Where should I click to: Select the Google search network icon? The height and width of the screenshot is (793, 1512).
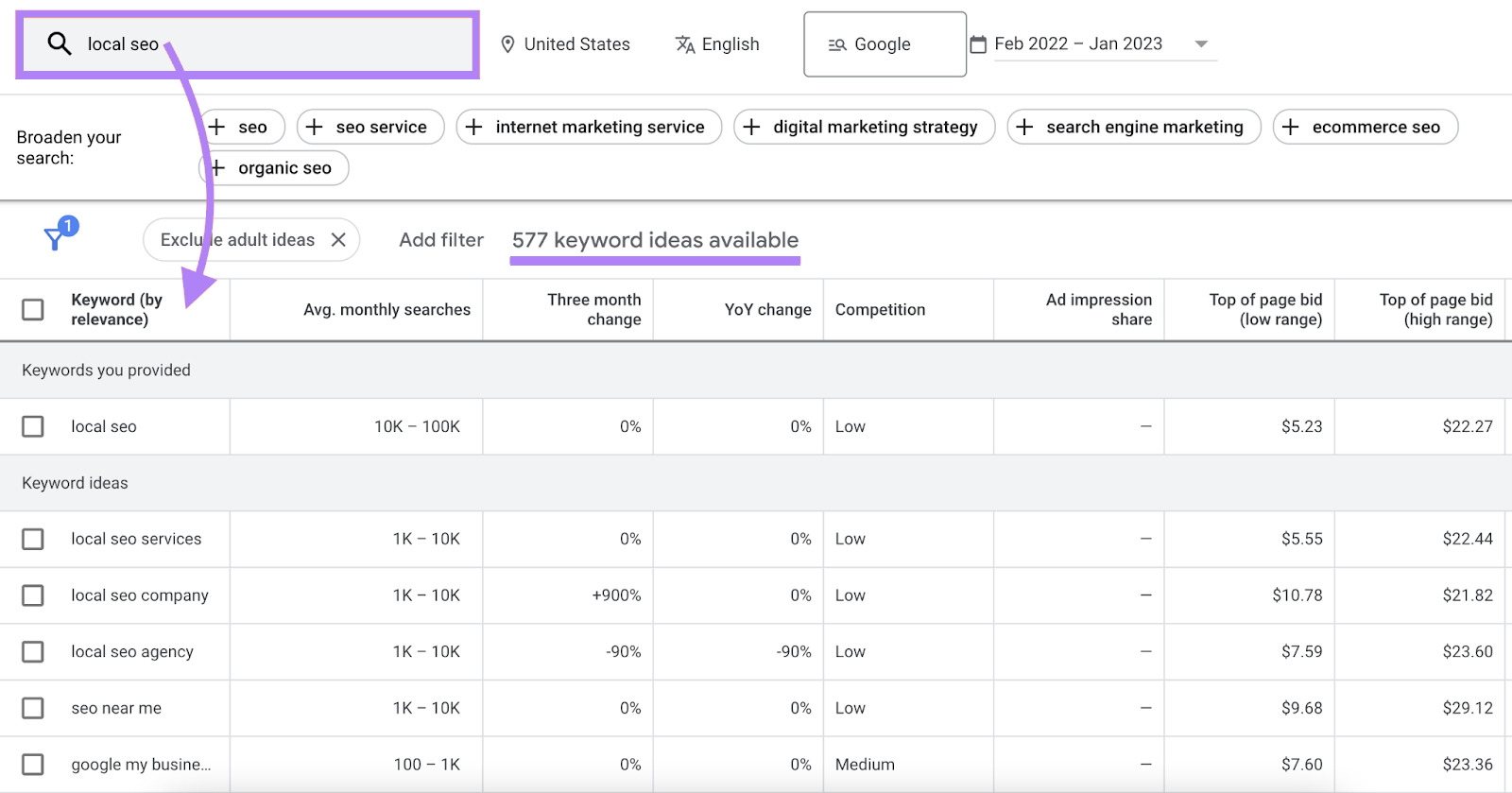coord(836,44)
